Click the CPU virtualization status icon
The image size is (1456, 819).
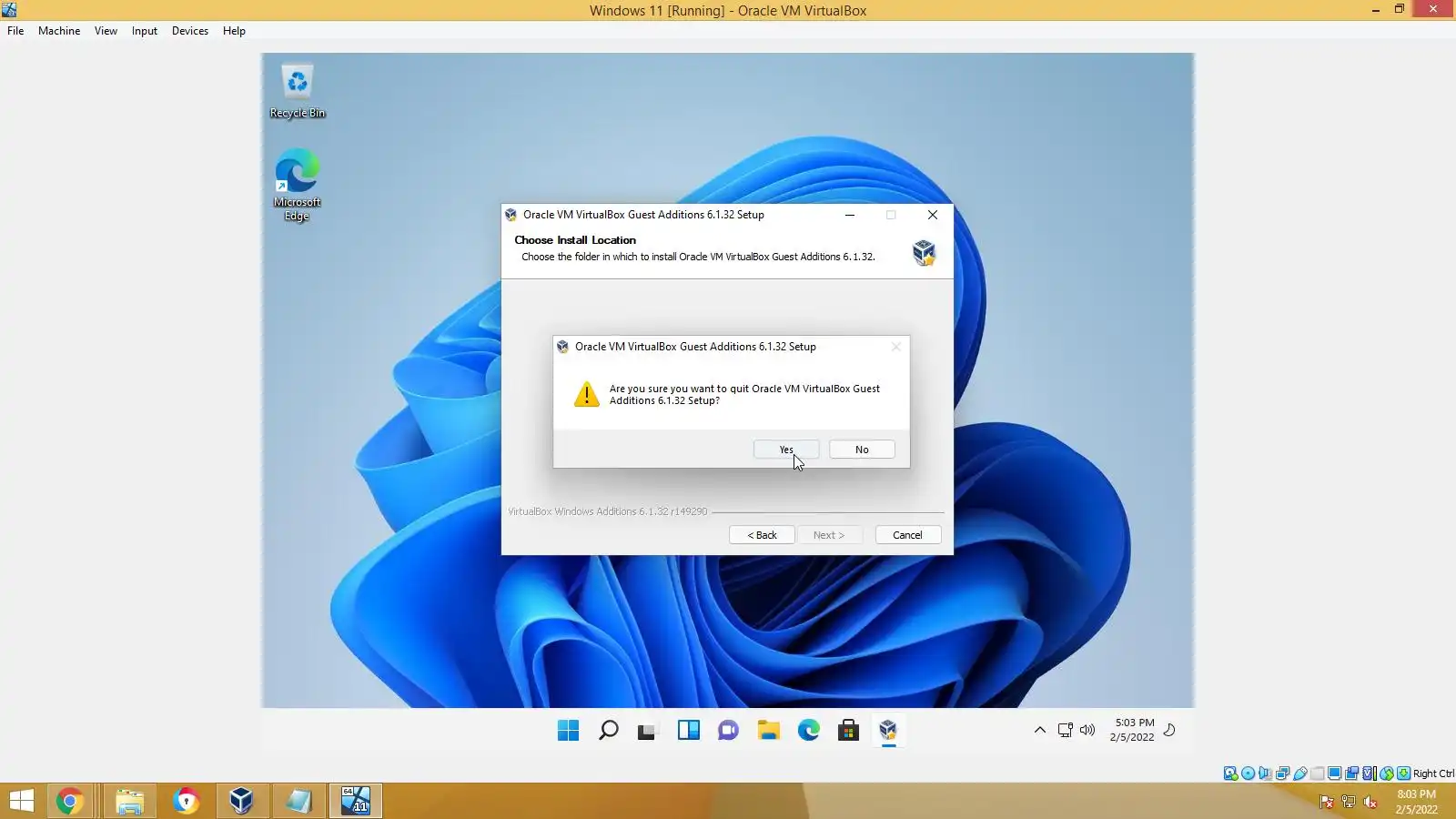(1369, 773)
